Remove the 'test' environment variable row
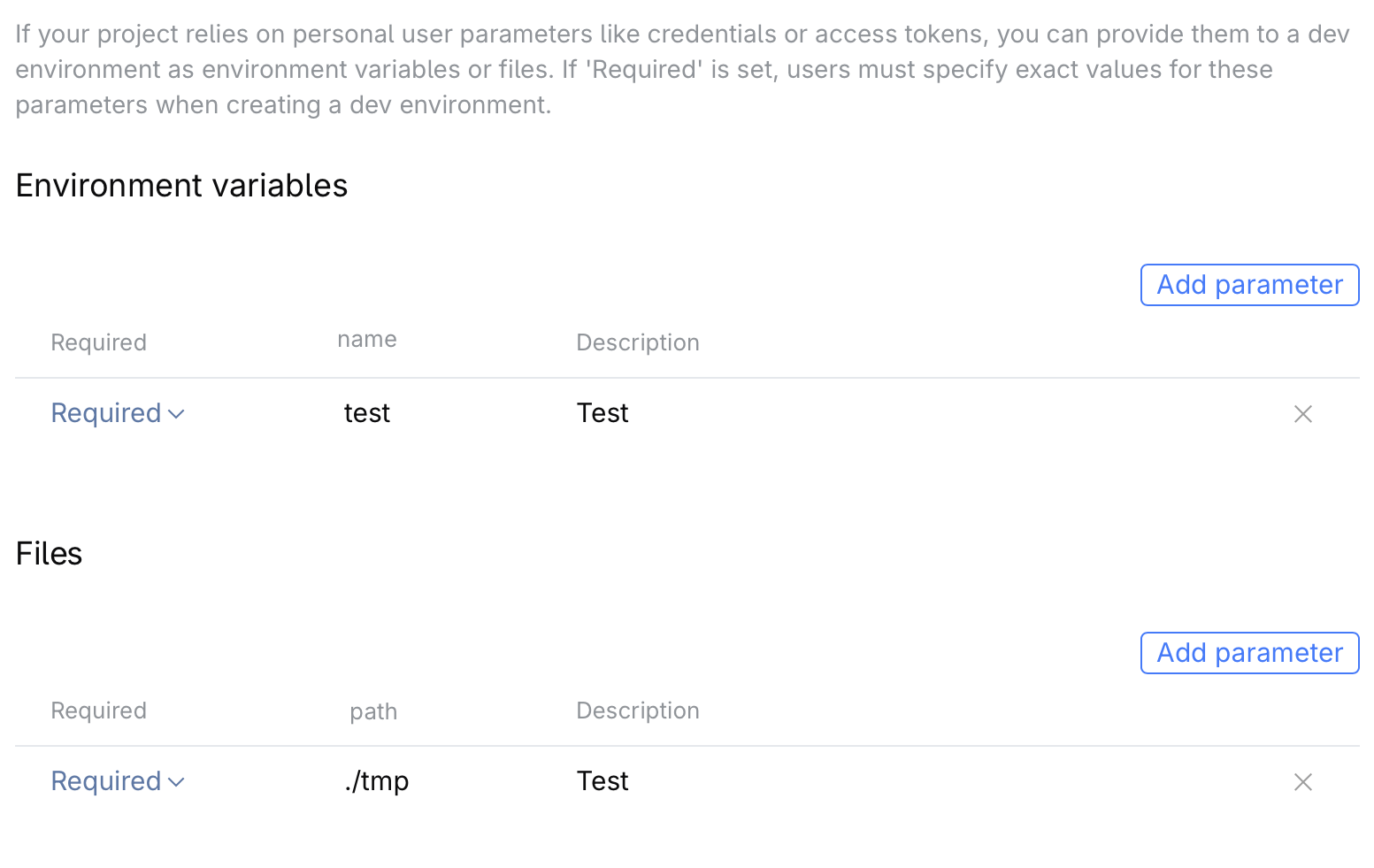The image size is (1374, 868). [1302, 413]
